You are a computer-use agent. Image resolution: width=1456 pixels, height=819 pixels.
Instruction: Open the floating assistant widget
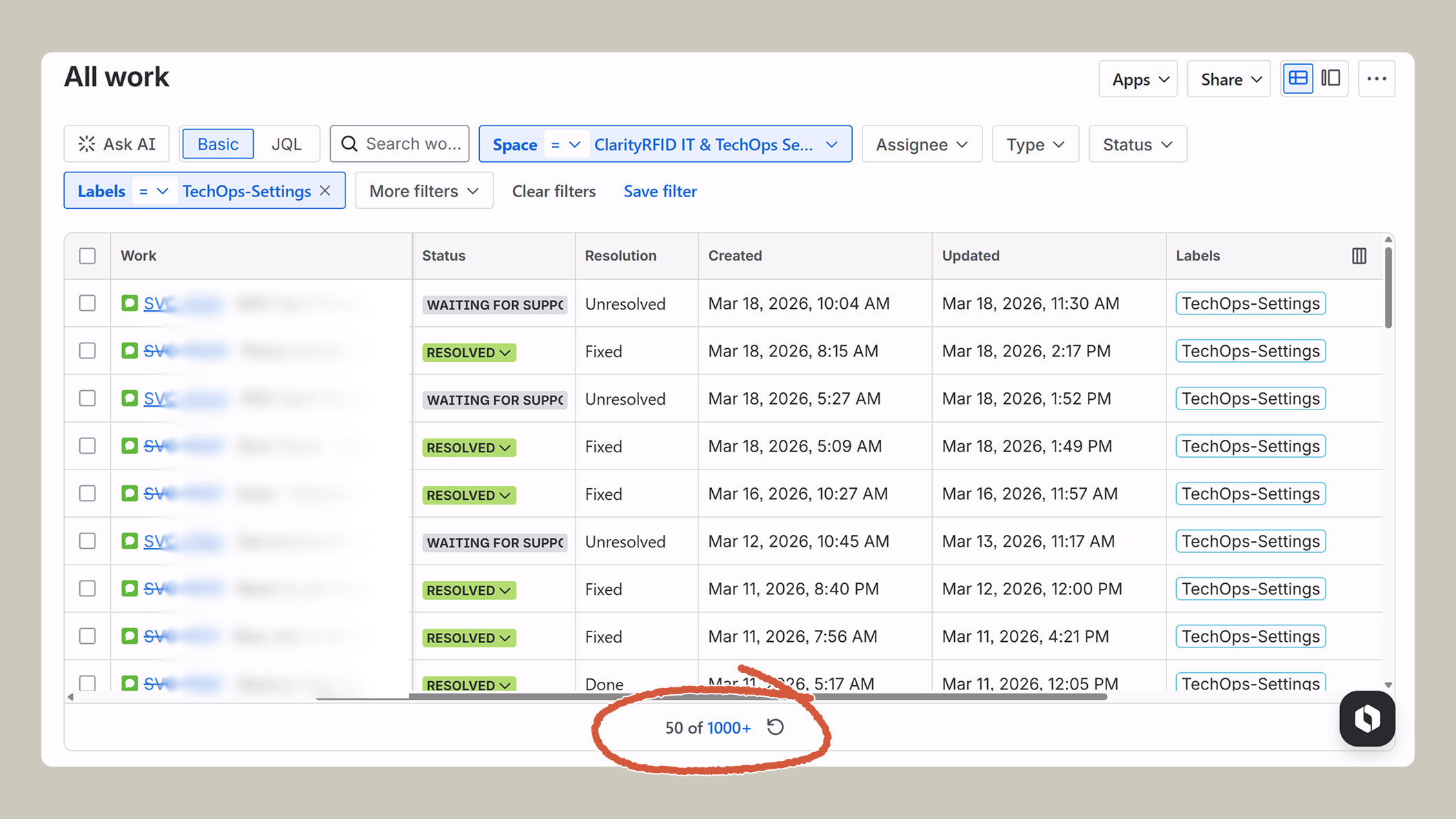1367,718
